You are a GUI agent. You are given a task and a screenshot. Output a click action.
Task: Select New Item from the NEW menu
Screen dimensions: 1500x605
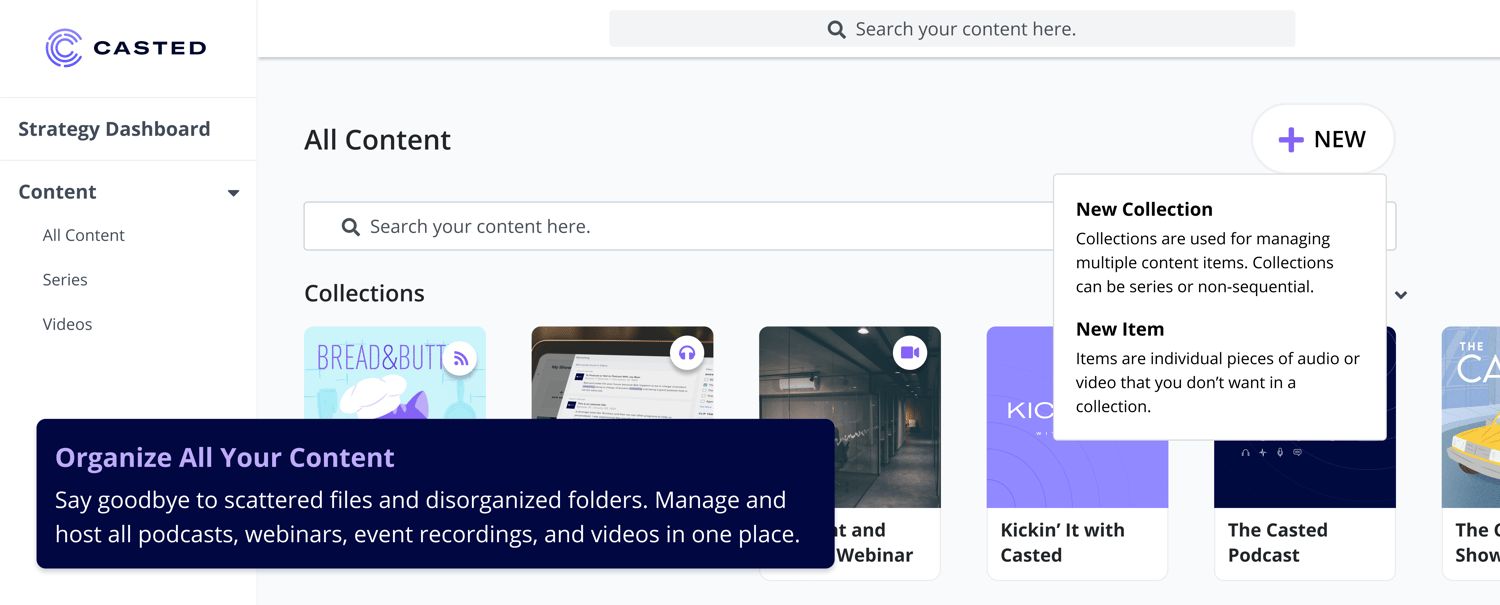point(1118,329)
